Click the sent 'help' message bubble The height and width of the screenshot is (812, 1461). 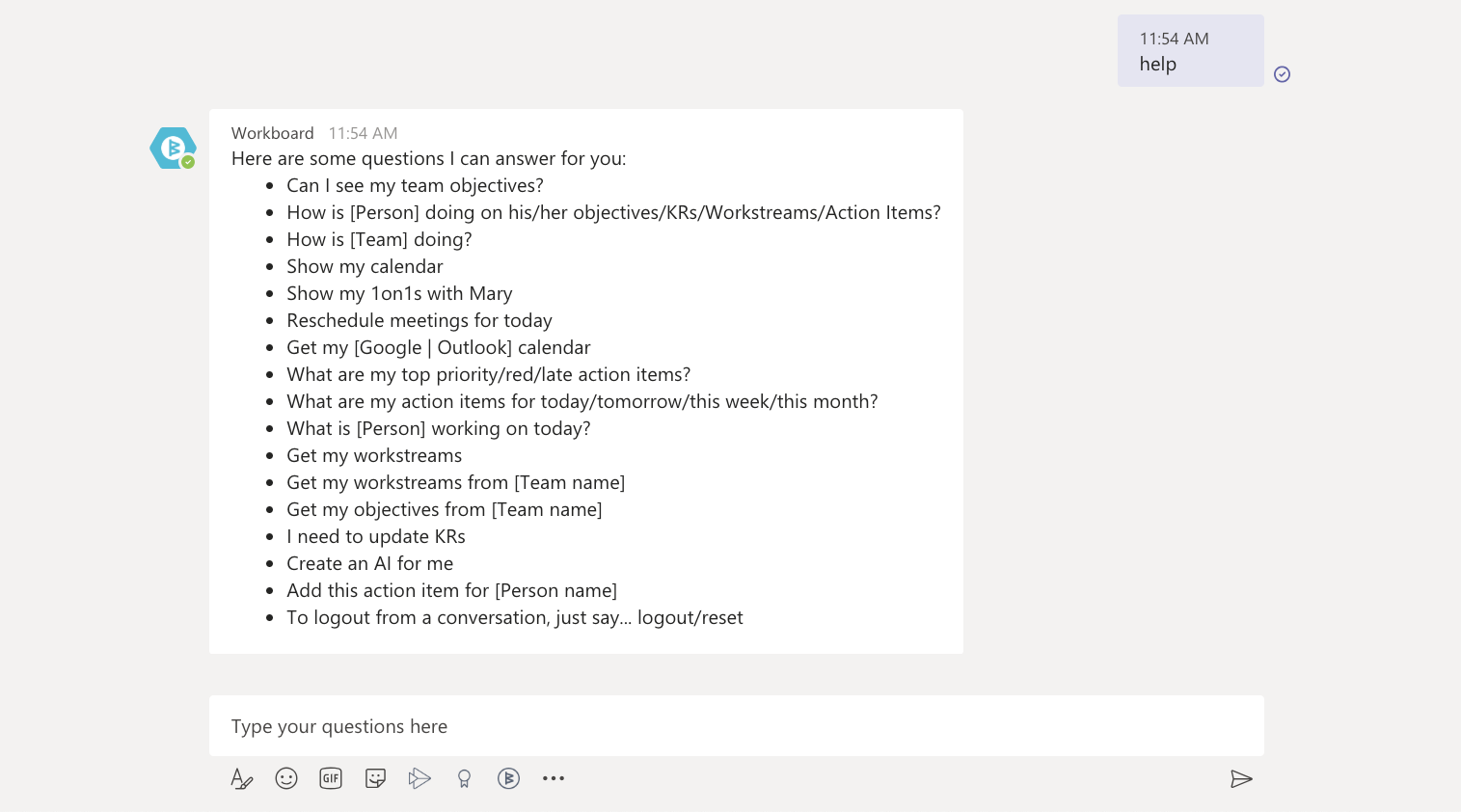pos(1191,51)
